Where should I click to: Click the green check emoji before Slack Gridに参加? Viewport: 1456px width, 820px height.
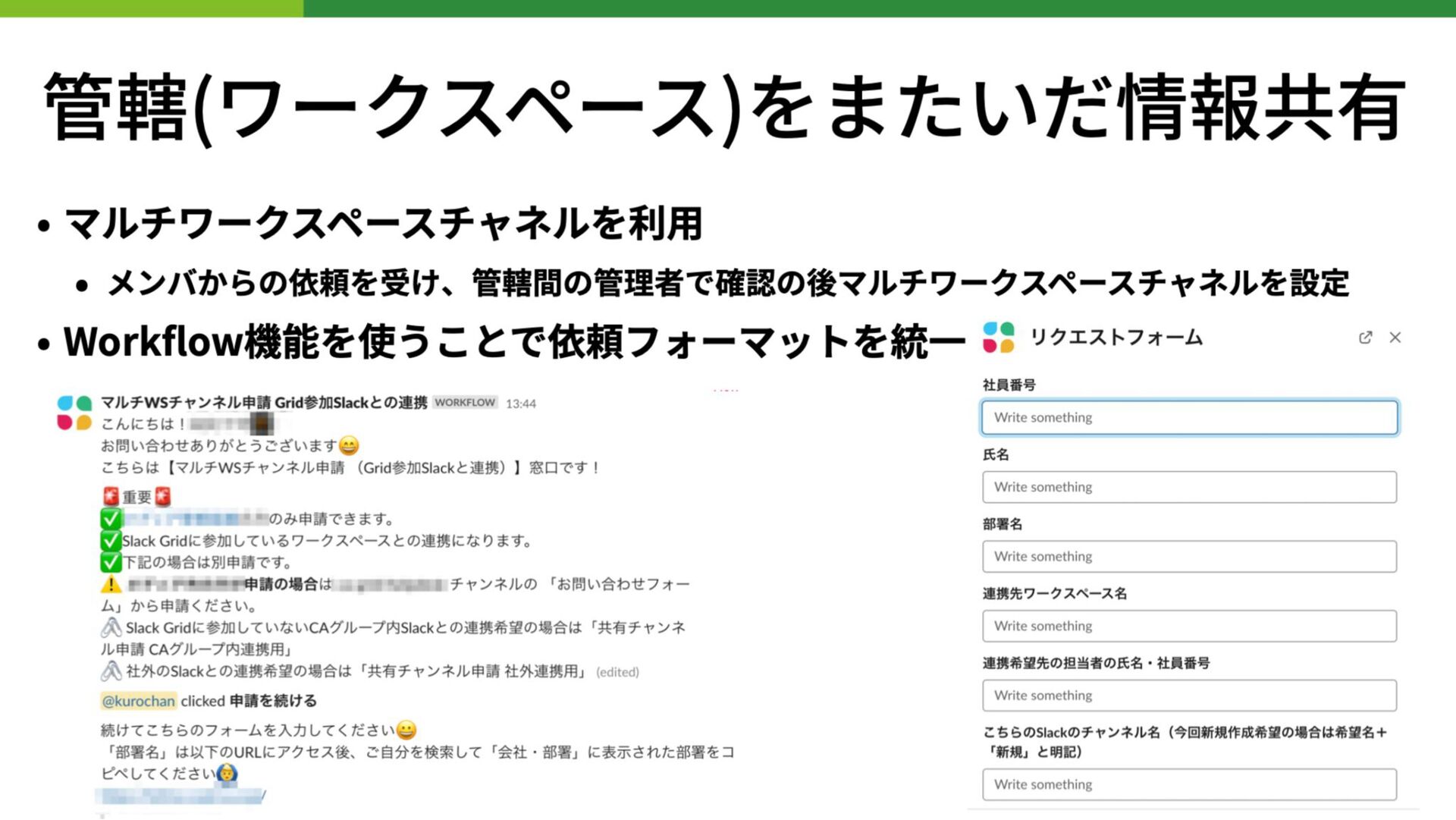click(111, 541)
